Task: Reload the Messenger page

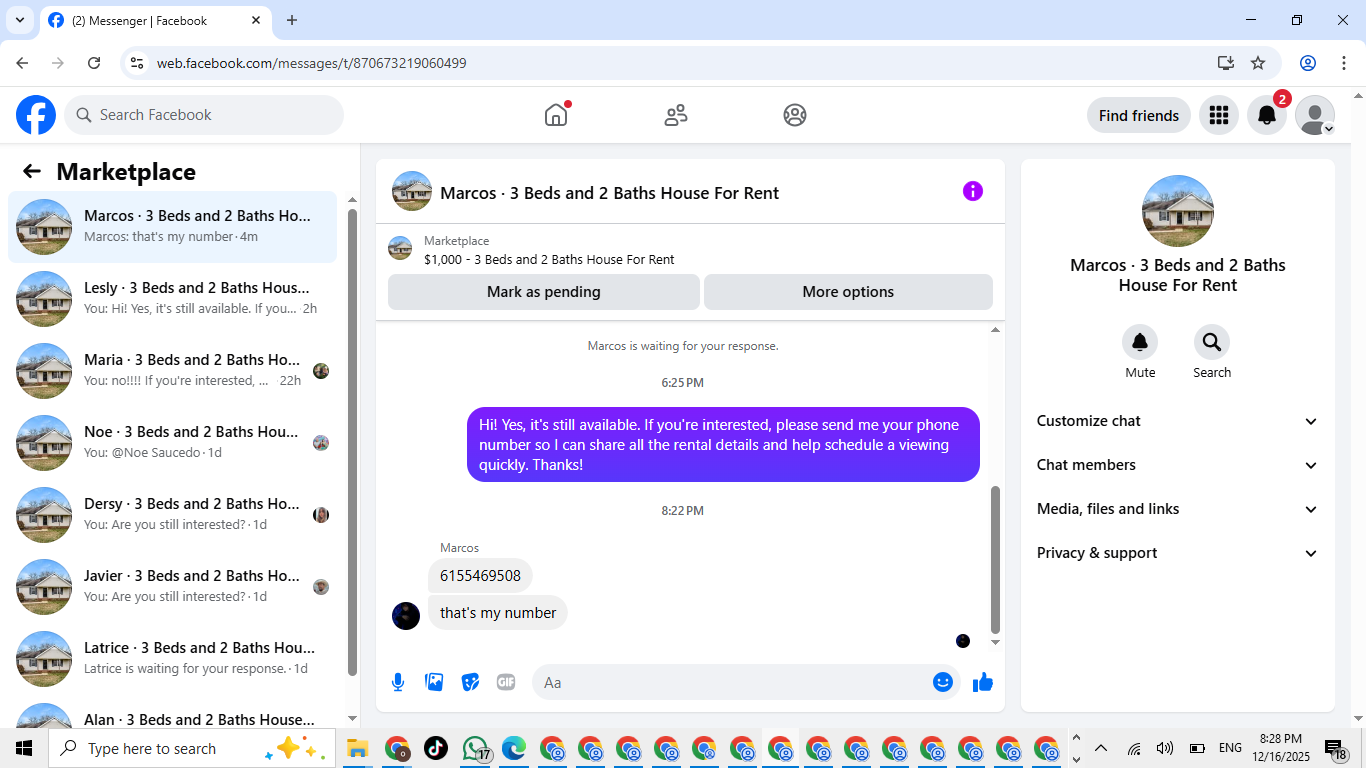Action: (94, 63)
